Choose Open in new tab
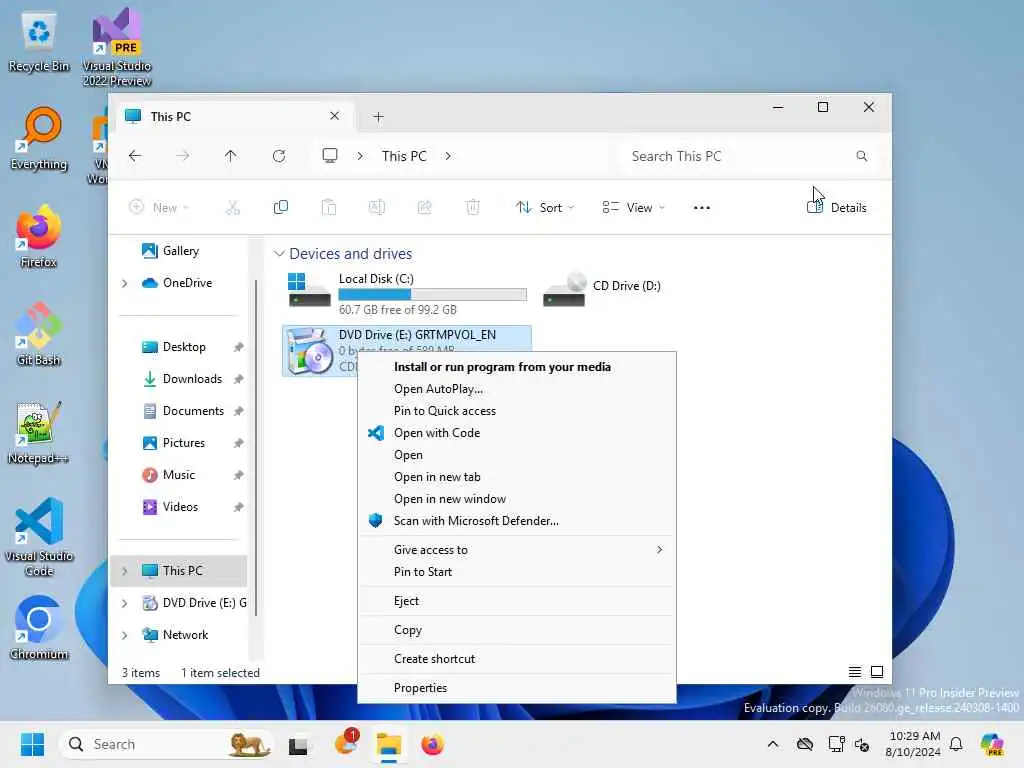Image resolution: width=1024 pixels, height=768 pixels. click(517, 477)
